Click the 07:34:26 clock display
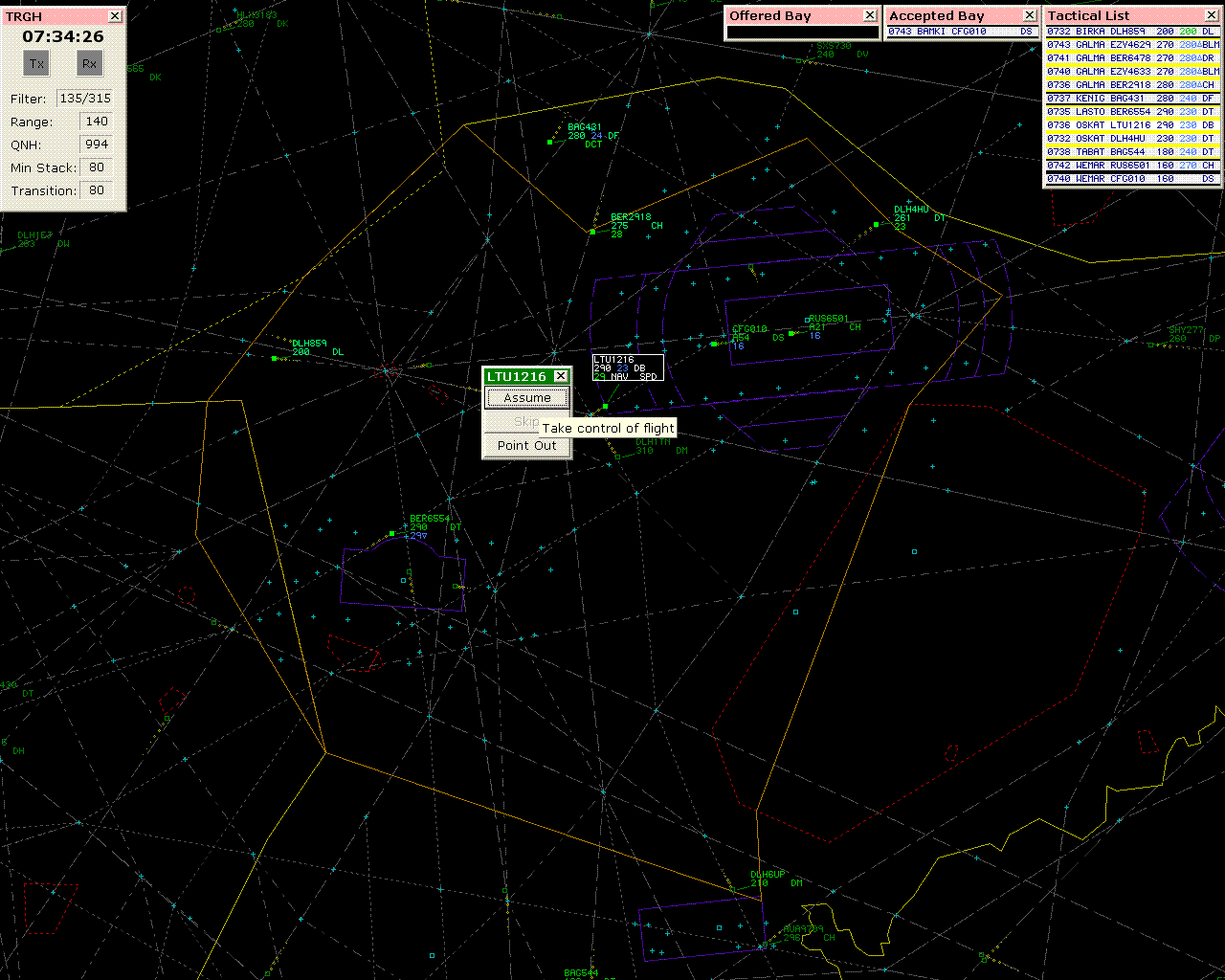 coord(63,36)
